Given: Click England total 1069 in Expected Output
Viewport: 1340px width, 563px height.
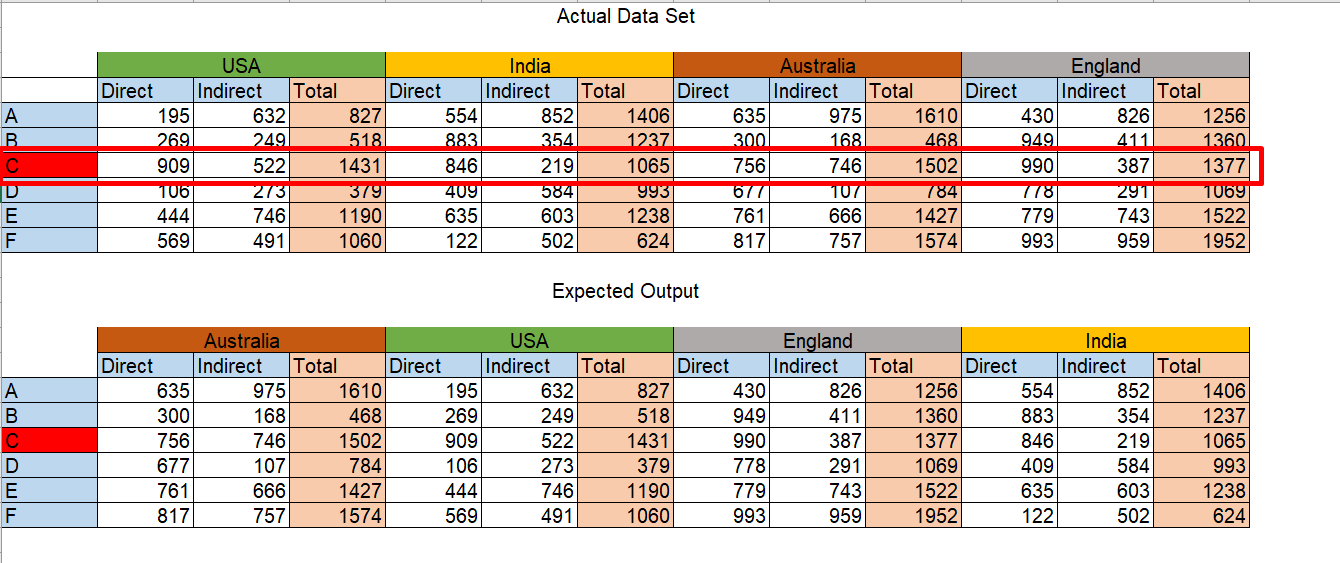Looking at the screenshot, I should 913,465.
